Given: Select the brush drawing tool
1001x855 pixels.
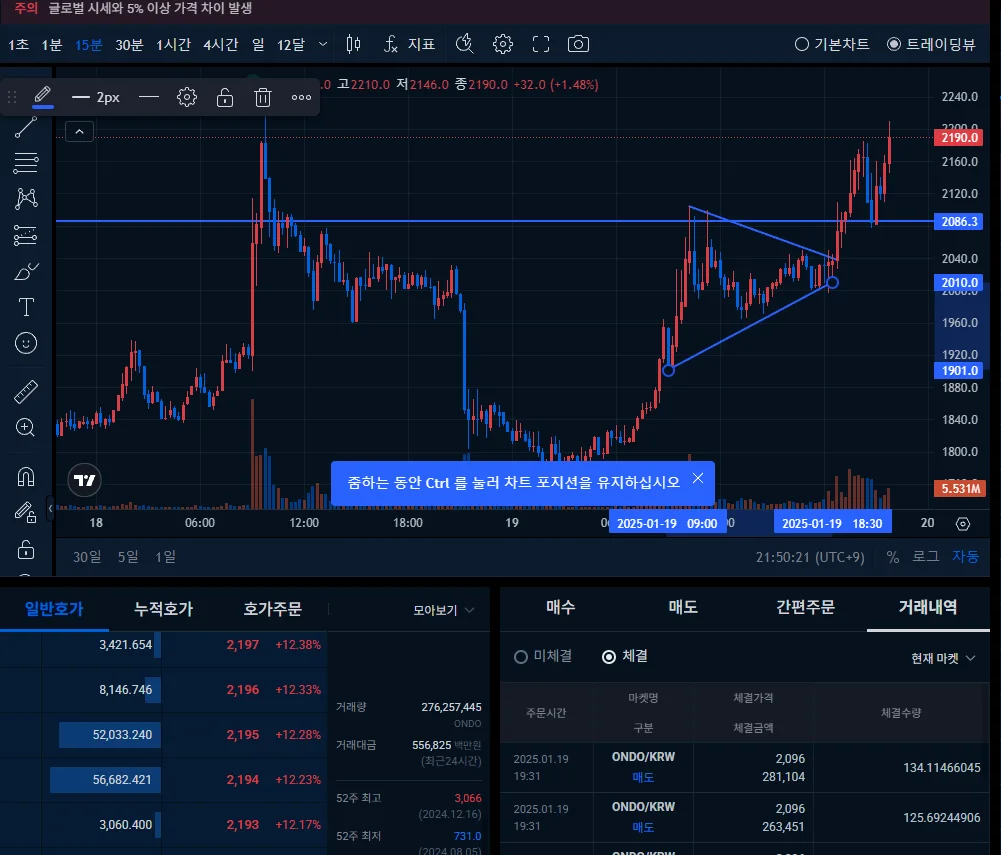Looking at the screenshot, I should [x=26, y=271].
